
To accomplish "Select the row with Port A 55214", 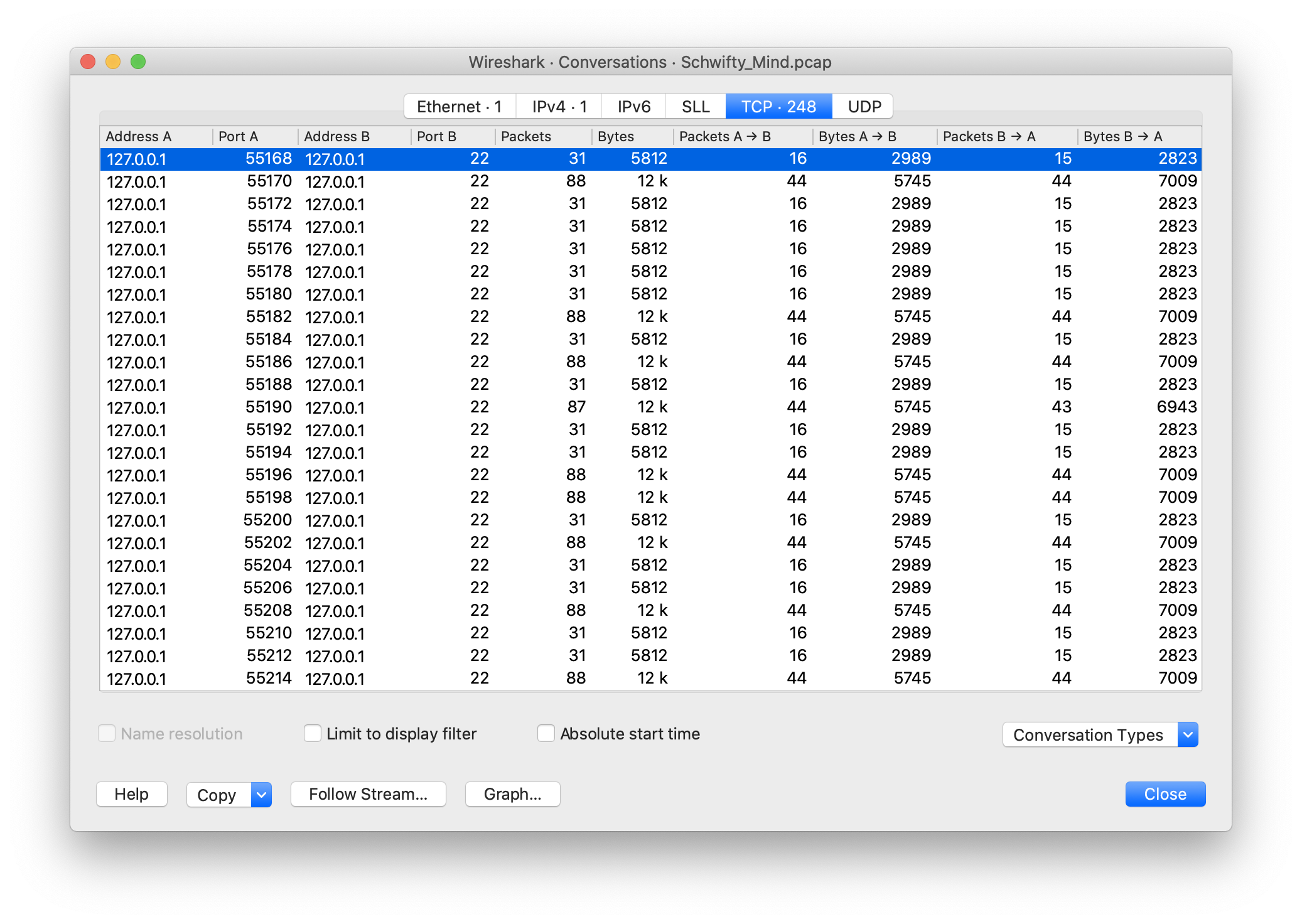I will point(651,679).
